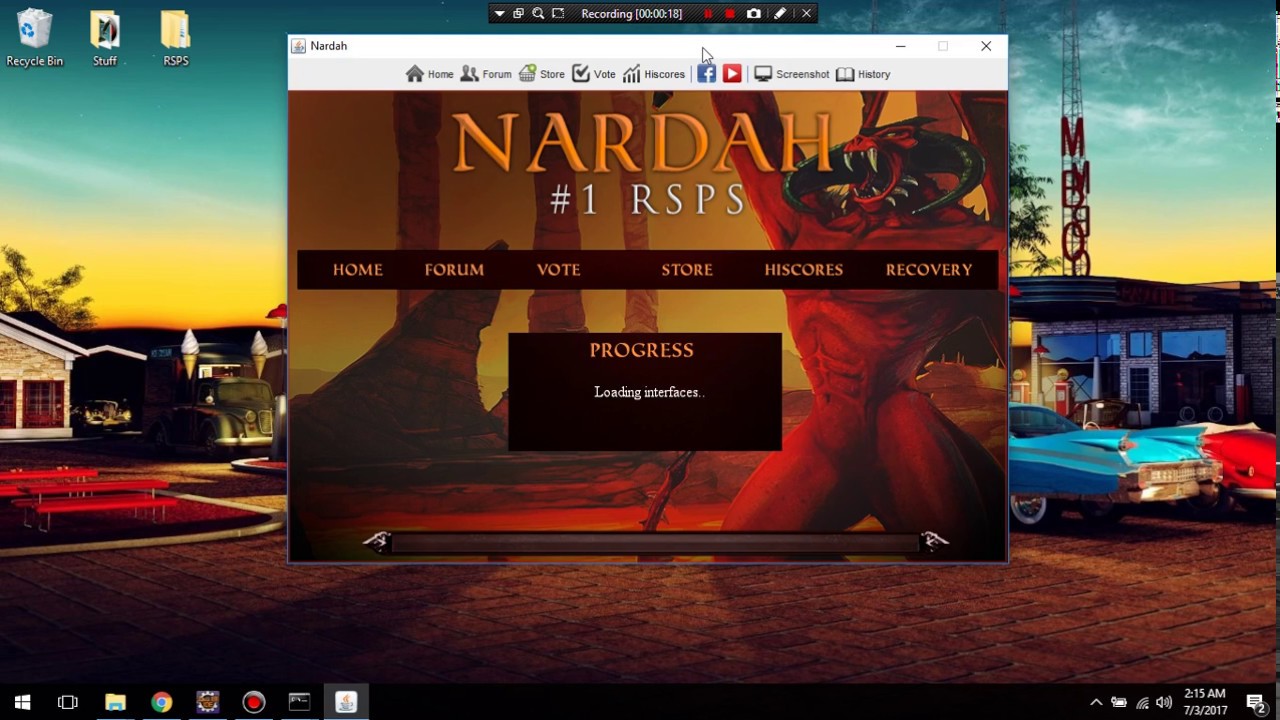Expand the recorder dropdown arrow

click(x=499, y=14)
